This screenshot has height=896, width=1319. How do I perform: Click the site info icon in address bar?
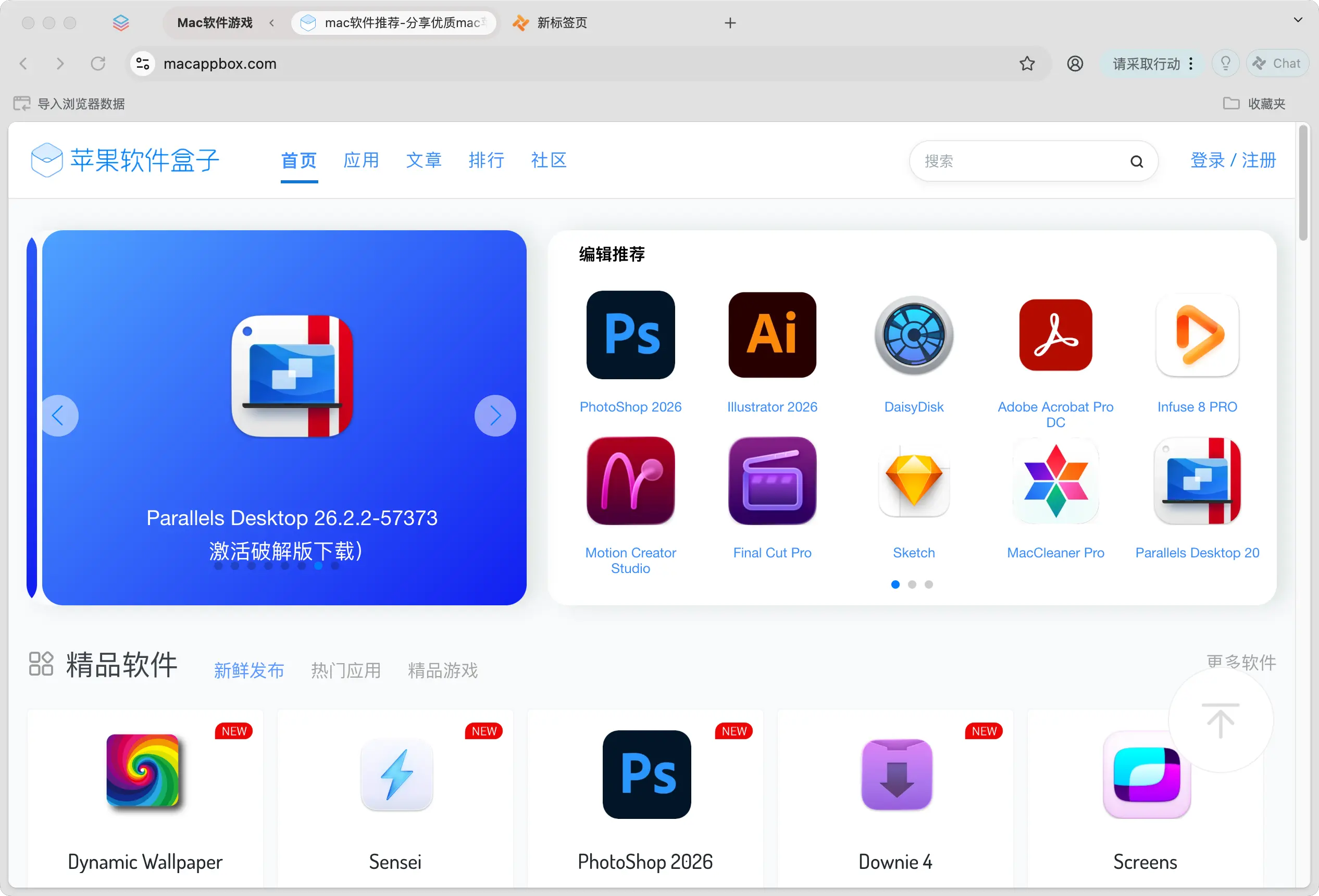(142, 64)
